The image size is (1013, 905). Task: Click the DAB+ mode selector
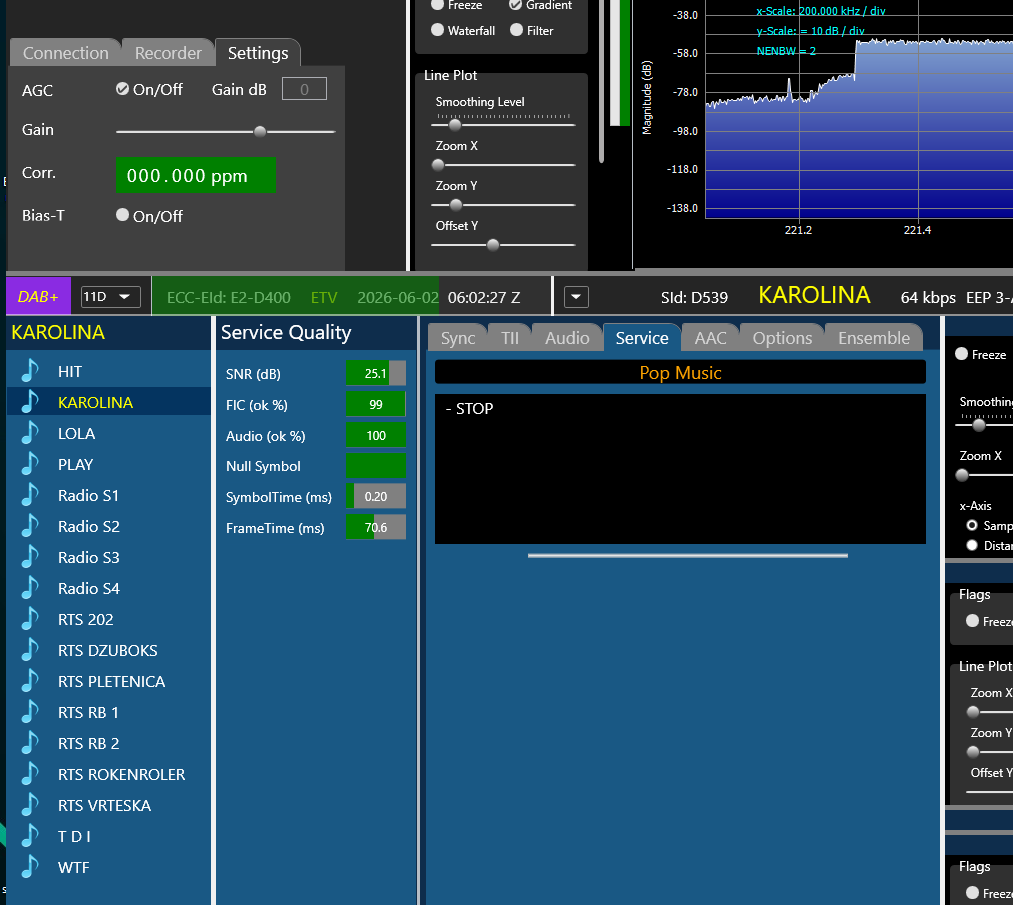tap(38, 296)
